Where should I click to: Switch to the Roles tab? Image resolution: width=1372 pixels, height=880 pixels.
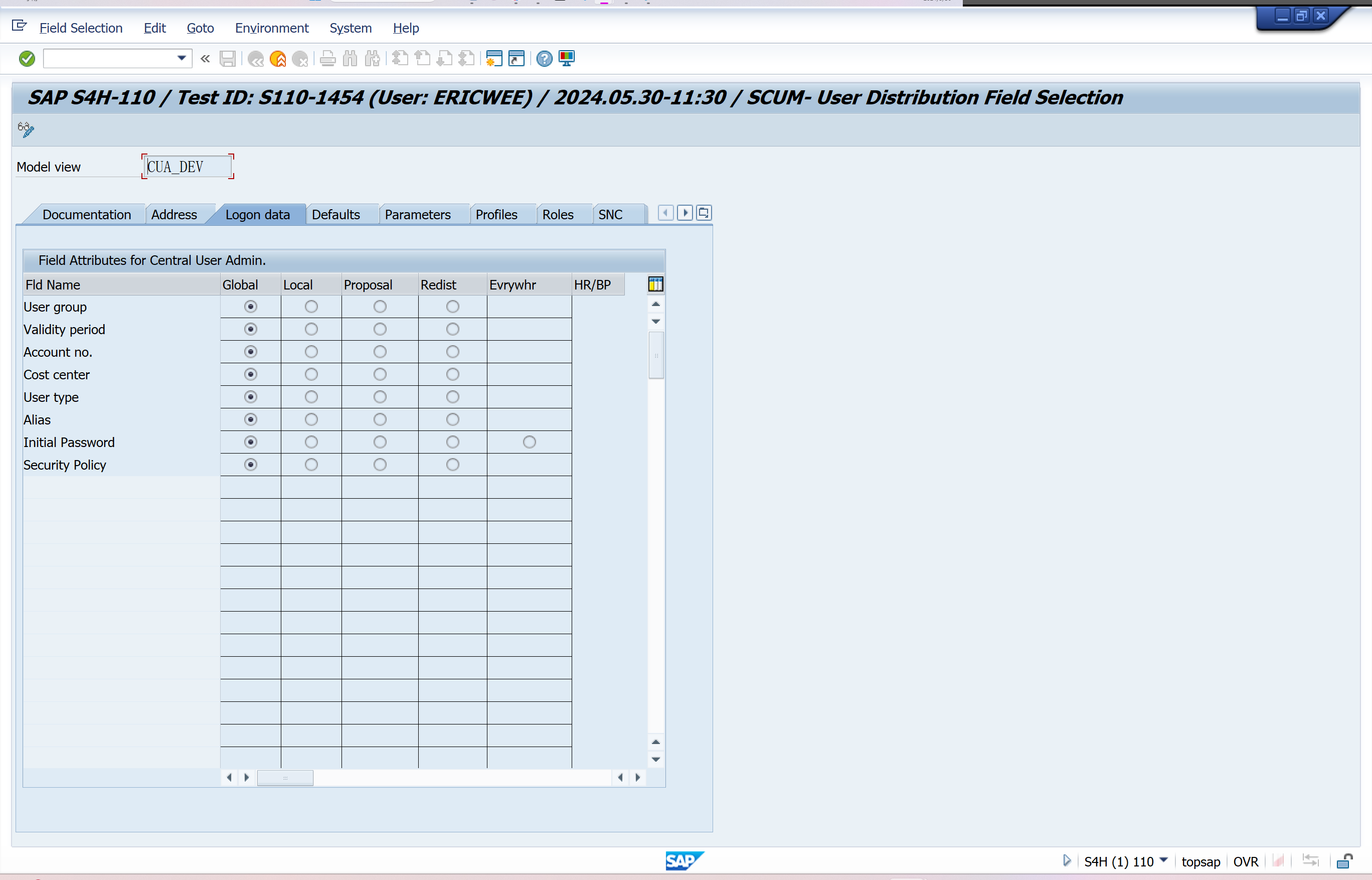pos(558,215)
